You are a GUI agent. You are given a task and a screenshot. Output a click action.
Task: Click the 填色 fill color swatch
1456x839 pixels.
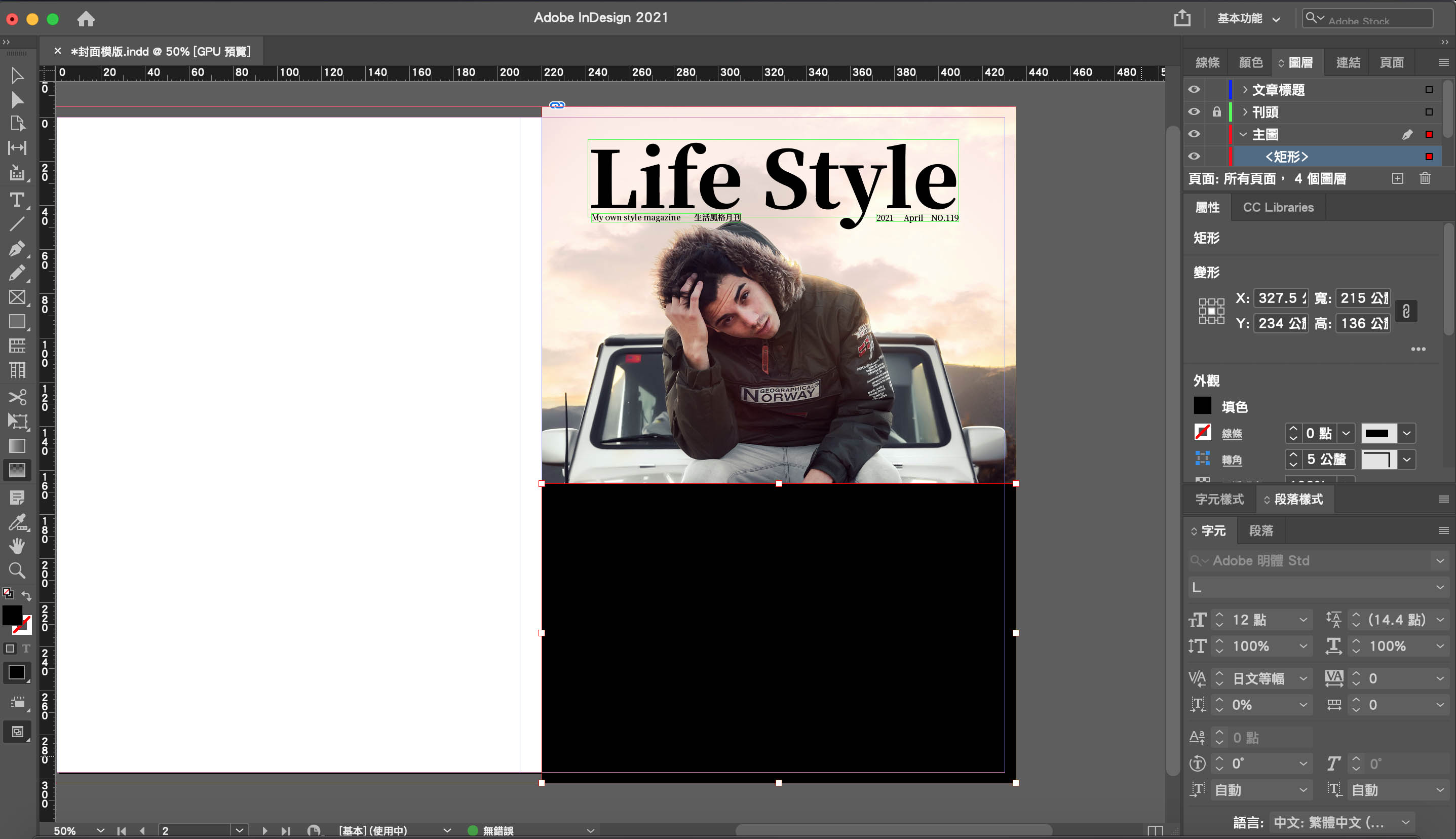coord(1202,406)
